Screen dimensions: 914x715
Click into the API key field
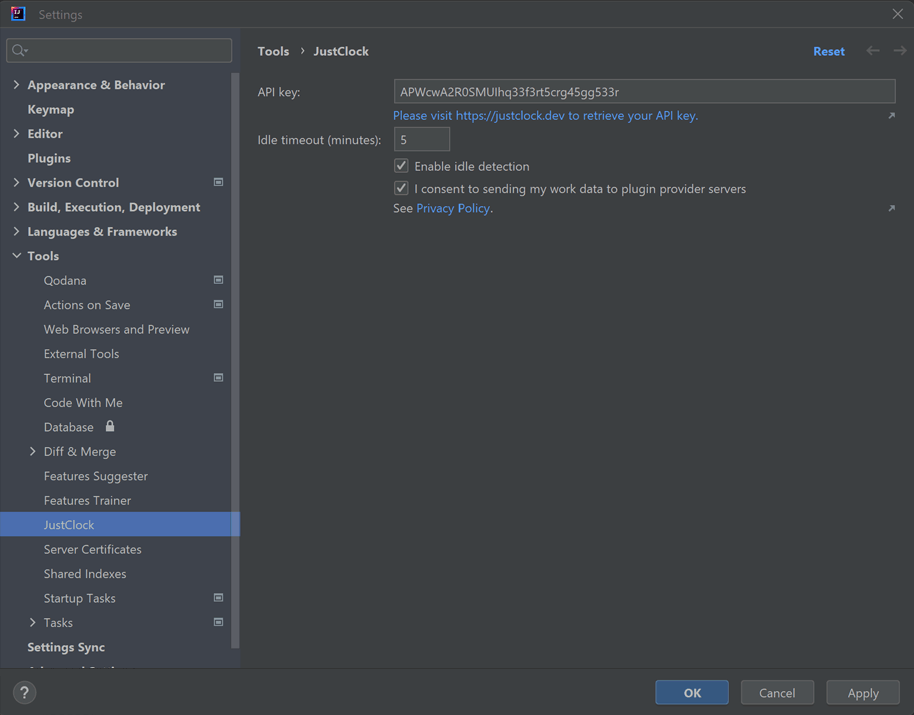pyautogui.click(x=645, y=91)
